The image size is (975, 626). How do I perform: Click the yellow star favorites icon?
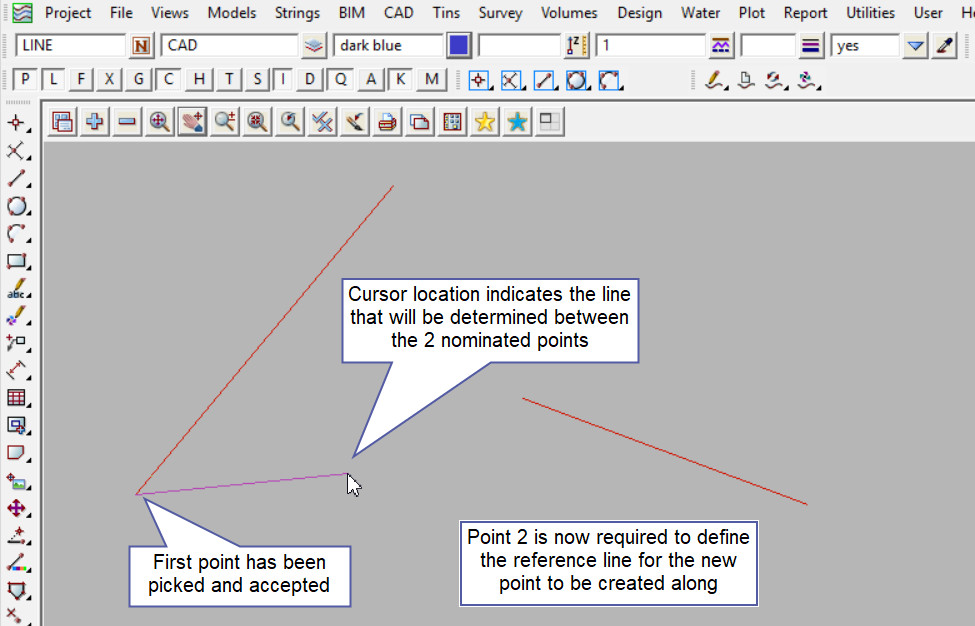485,122
